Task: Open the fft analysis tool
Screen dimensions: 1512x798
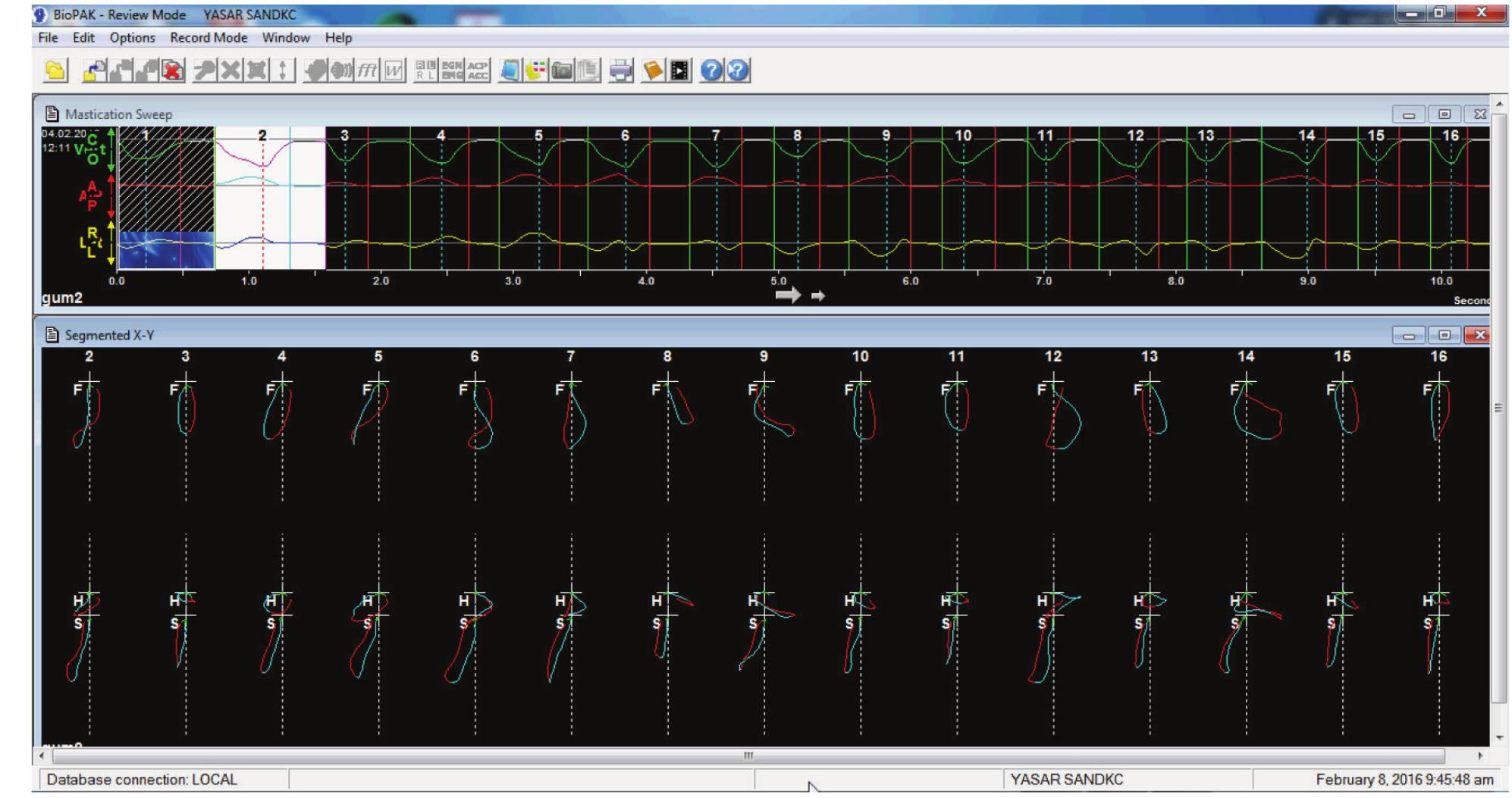Action: [x=367, y=70]
